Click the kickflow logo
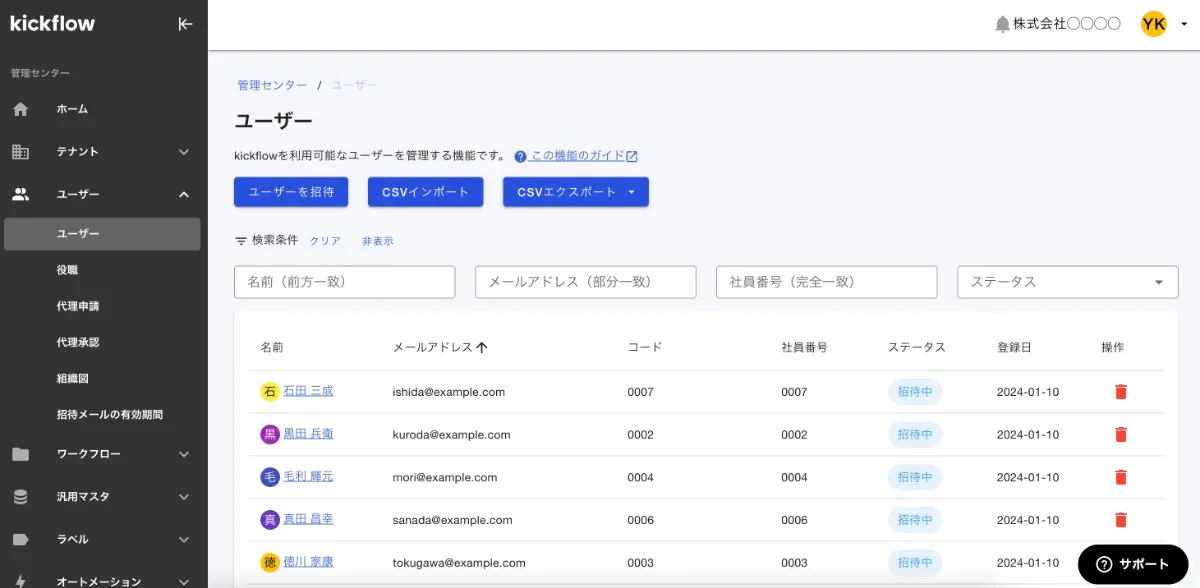 tap(52, 23)
